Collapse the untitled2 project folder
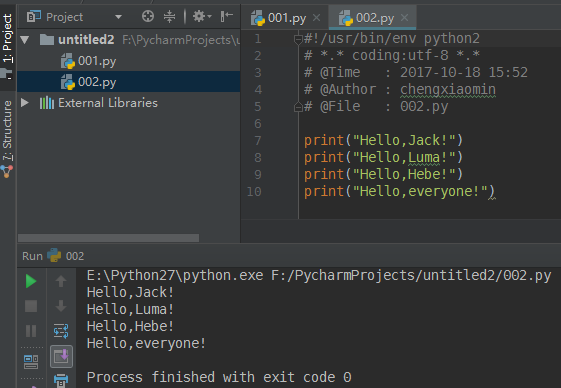Image resolution: width=561 pixels, height=388 pixels. click(x=25, y=40)
